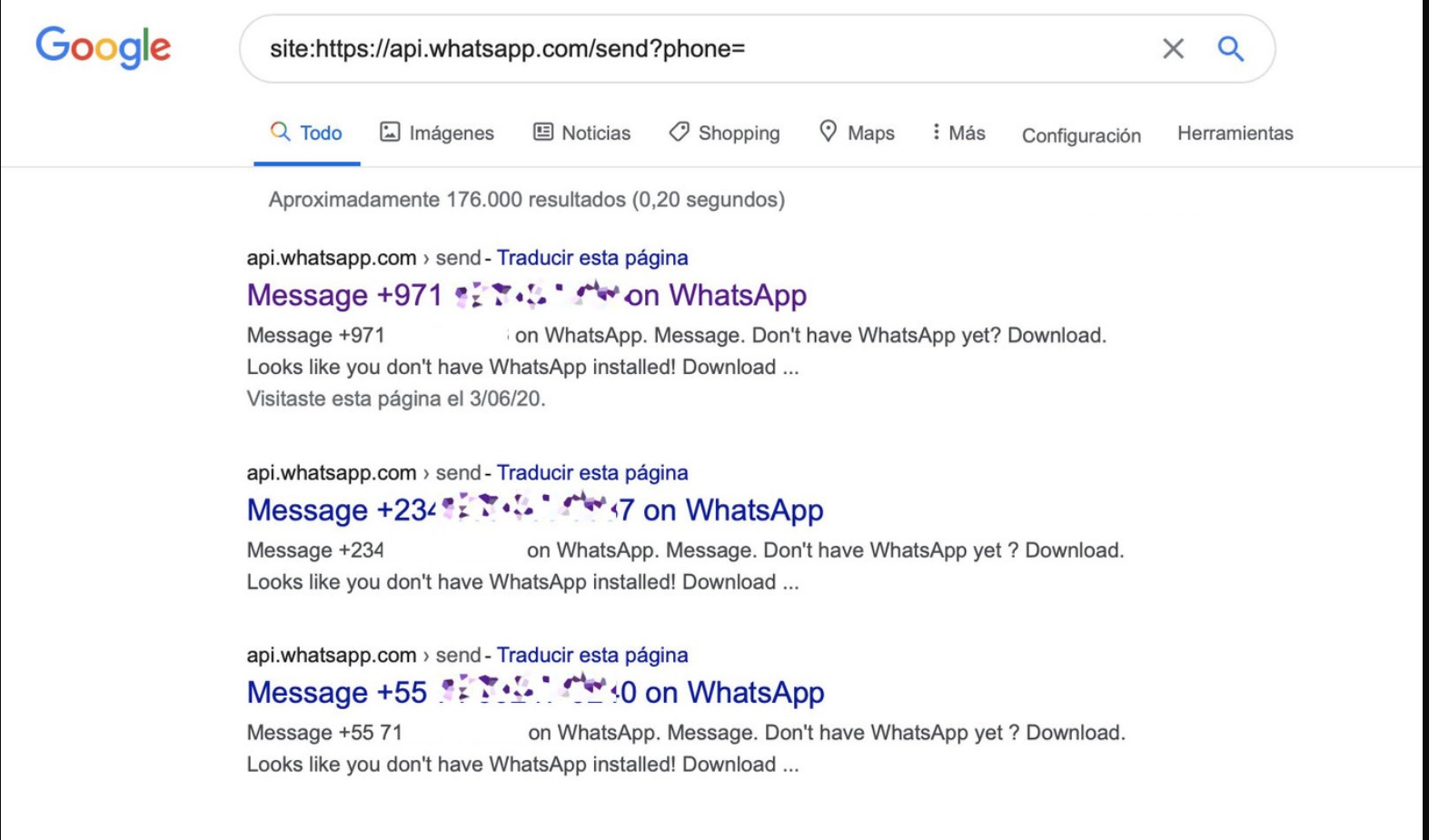Click the Shopping tag icon
The width and height of the screenshot is (1429, 840).
[x=679, y=132]
